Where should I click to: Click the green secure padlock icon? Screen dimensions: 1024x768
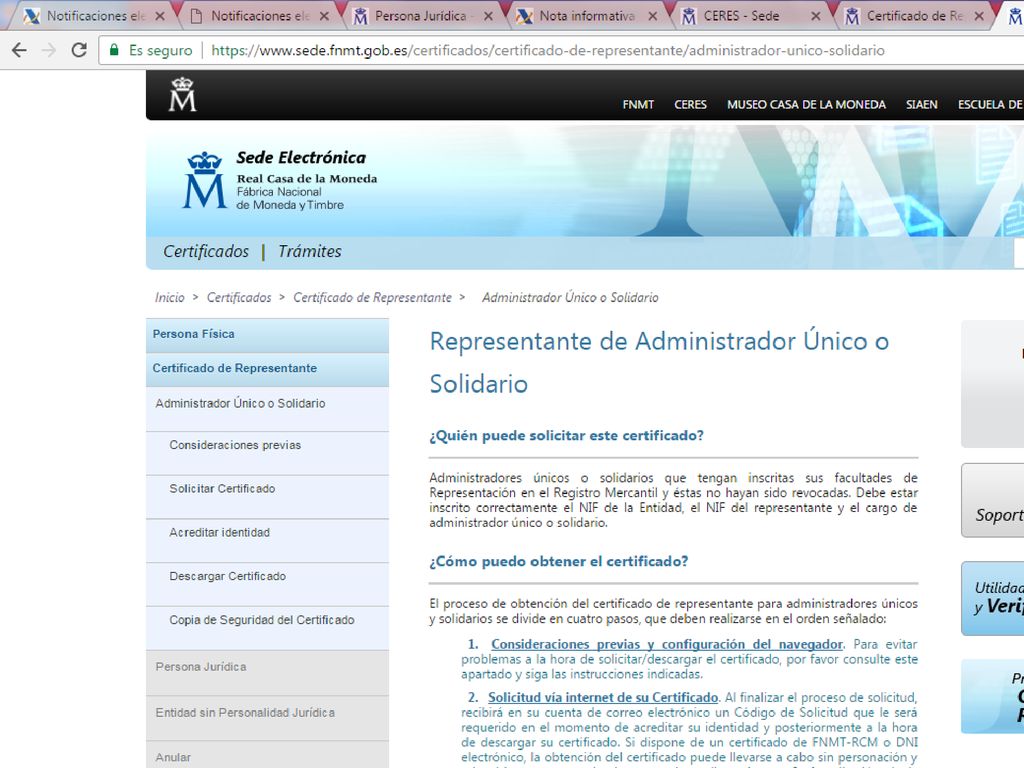point(114,50)
